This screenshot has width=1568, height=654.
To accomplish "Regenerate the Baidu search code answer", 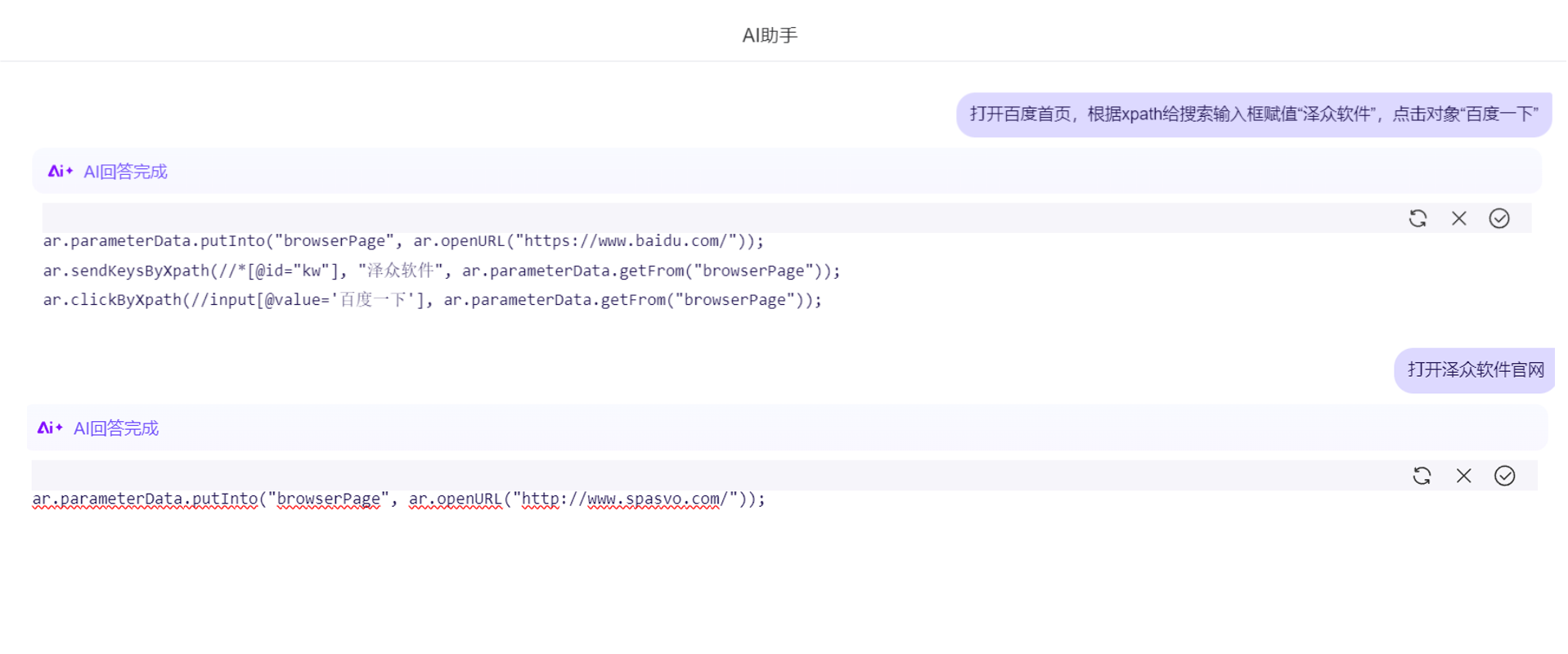I will [1417, 218].
